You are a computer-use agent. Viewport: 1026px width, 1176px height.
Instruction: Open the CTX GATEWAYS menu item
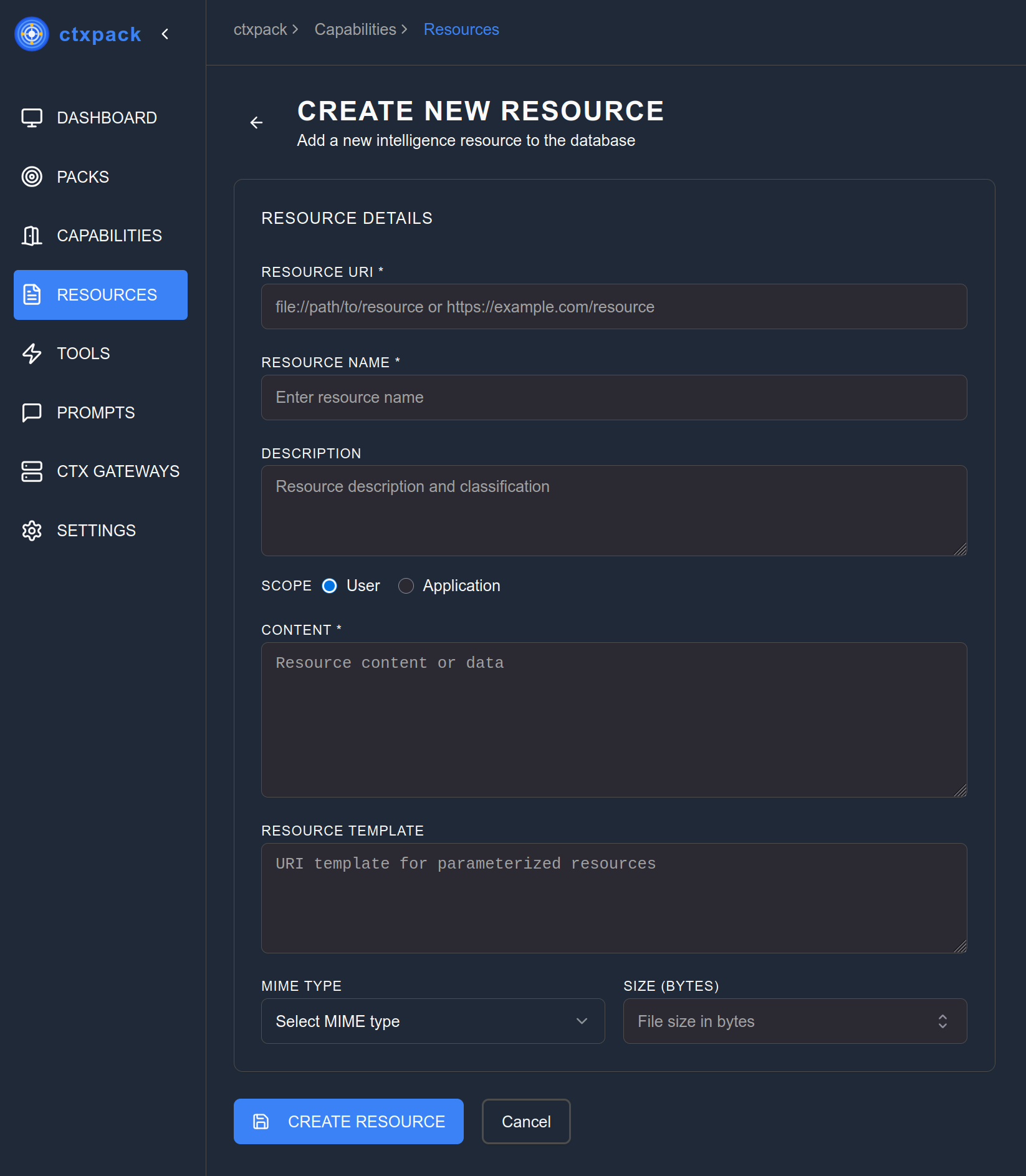tap(100, 471)
